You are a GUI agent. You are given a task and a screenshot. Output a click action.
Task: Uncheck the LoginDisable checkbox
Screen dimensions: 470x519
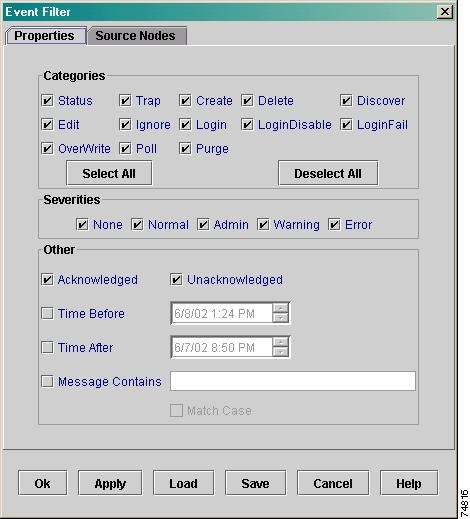coord(247,125)
